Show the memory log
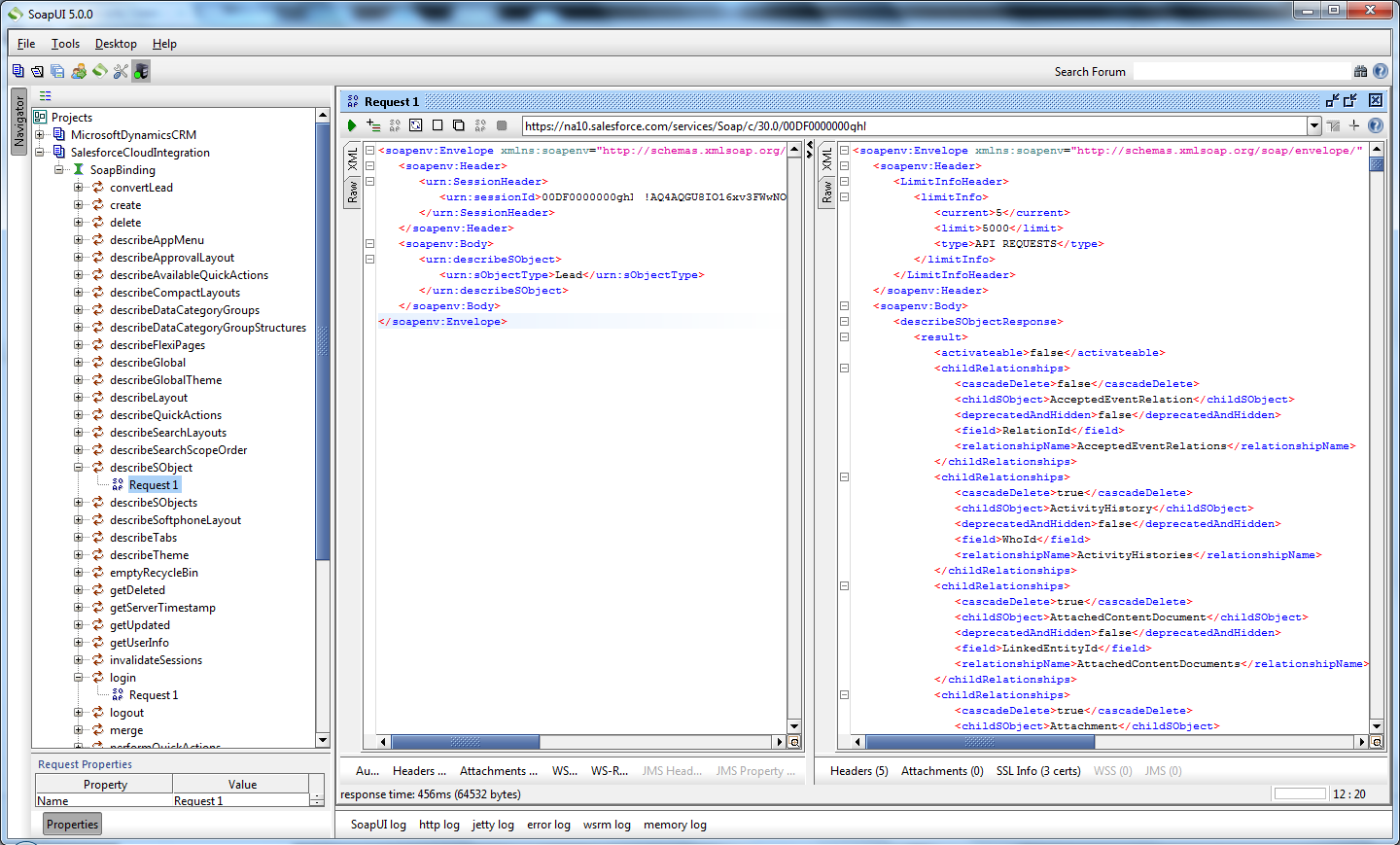The image size is (1400, 845). coord(675,825)
